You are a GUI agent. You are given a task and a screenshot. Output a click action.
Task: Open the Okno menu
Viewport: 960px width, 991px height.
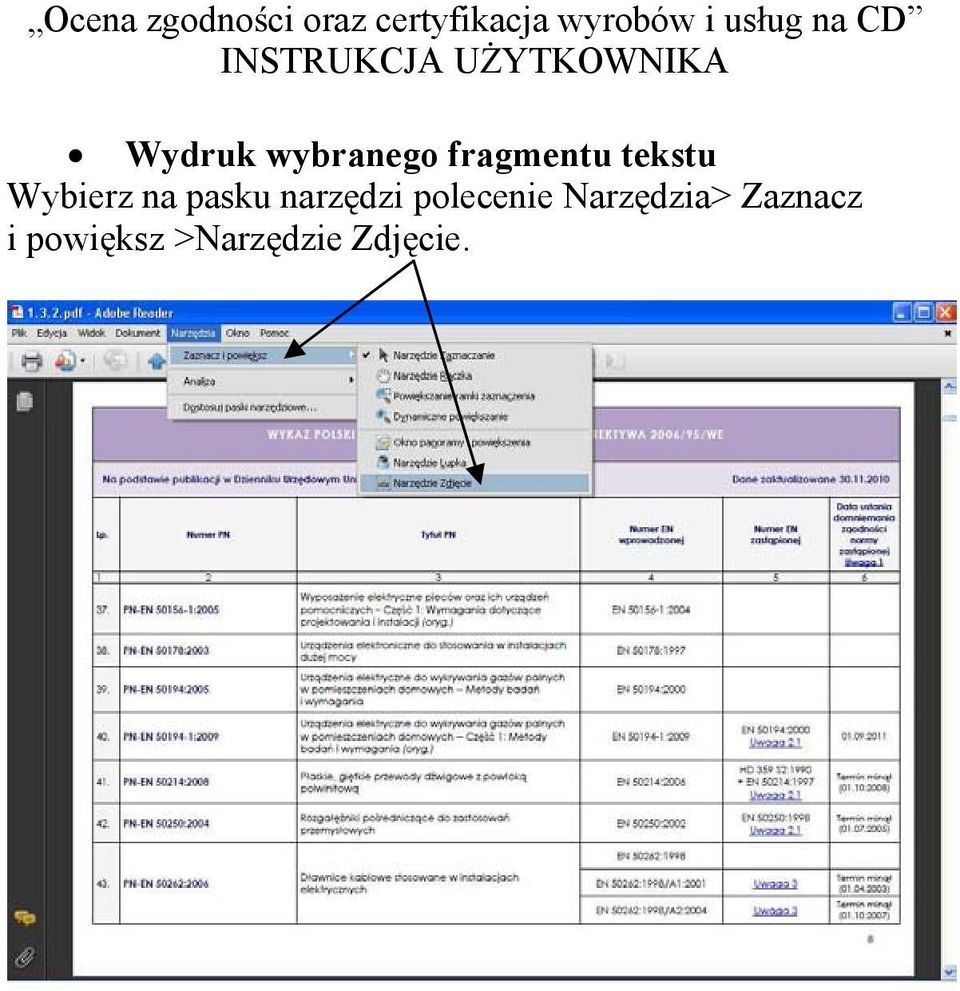click(x=238, y=333)
